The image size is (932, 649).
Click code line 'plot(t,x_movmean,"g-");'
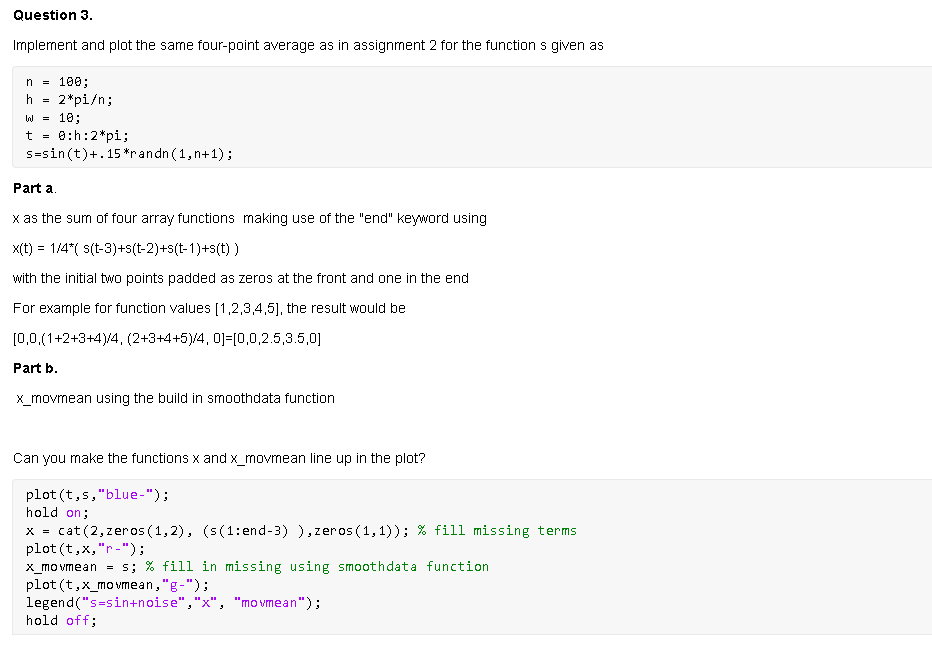pos(117,585)
